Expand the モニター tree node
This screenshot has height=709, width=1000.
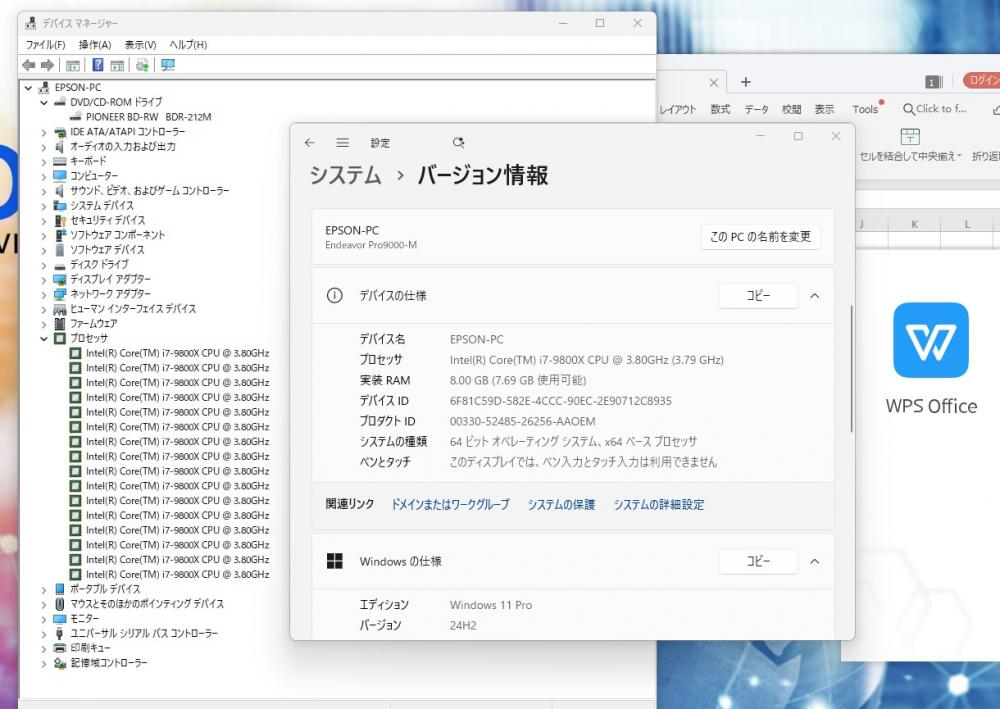(43, 618)
